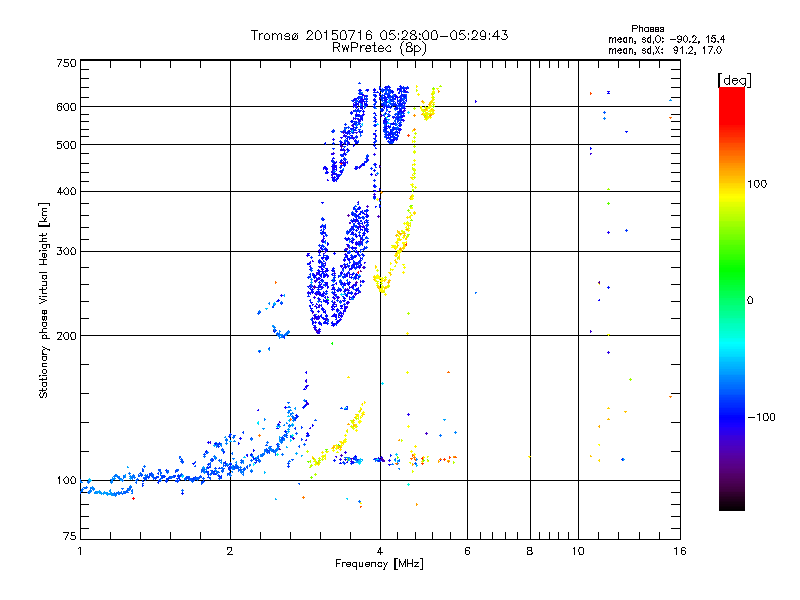Click the '2' frequency tick label
The image size is (800, 600).
coord(230,551)
